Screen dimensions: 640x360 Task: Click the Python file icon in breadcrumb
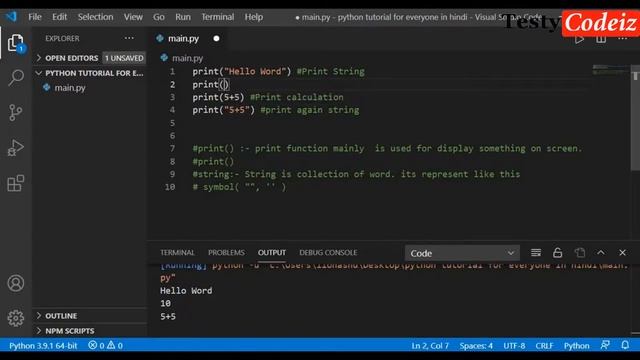click(x=164, y=58)
